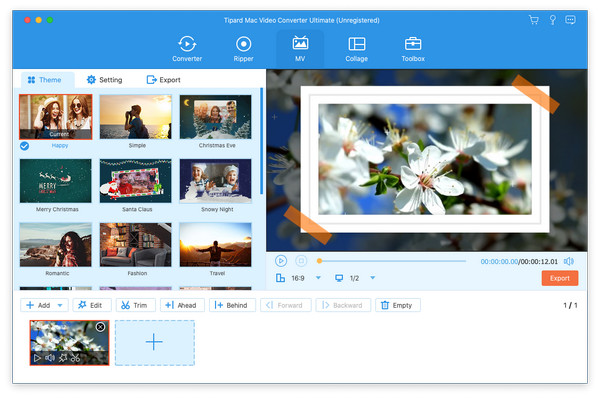Viewport: 600px width, 398px height.
Task: Expand the Add dropdown arrow
Action: [x=60, y=305]
